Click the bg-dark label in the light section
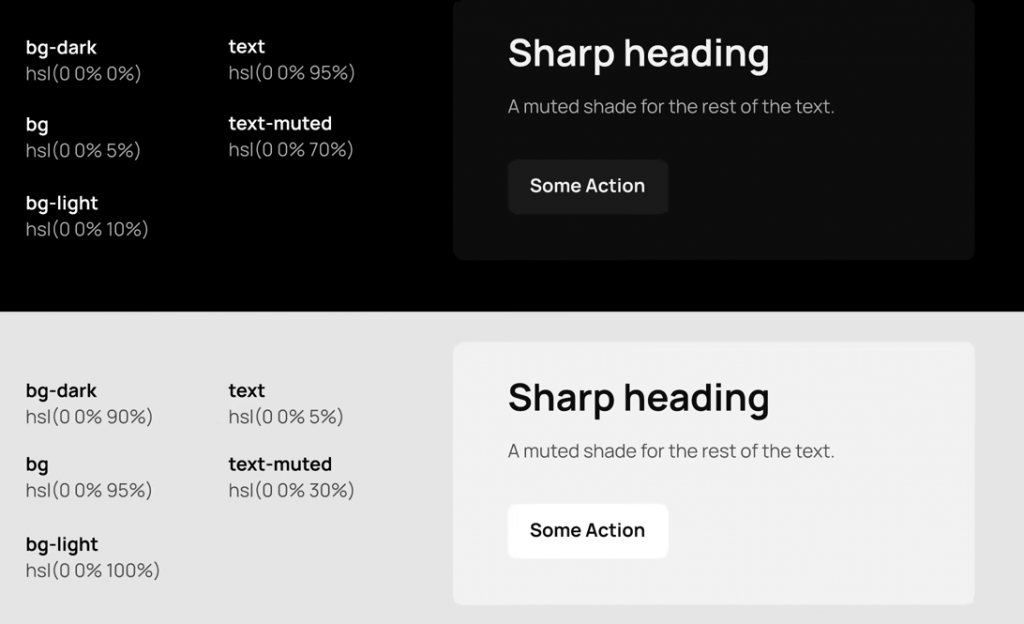This screenshot has height=624, width=1024. pos(61,391)
